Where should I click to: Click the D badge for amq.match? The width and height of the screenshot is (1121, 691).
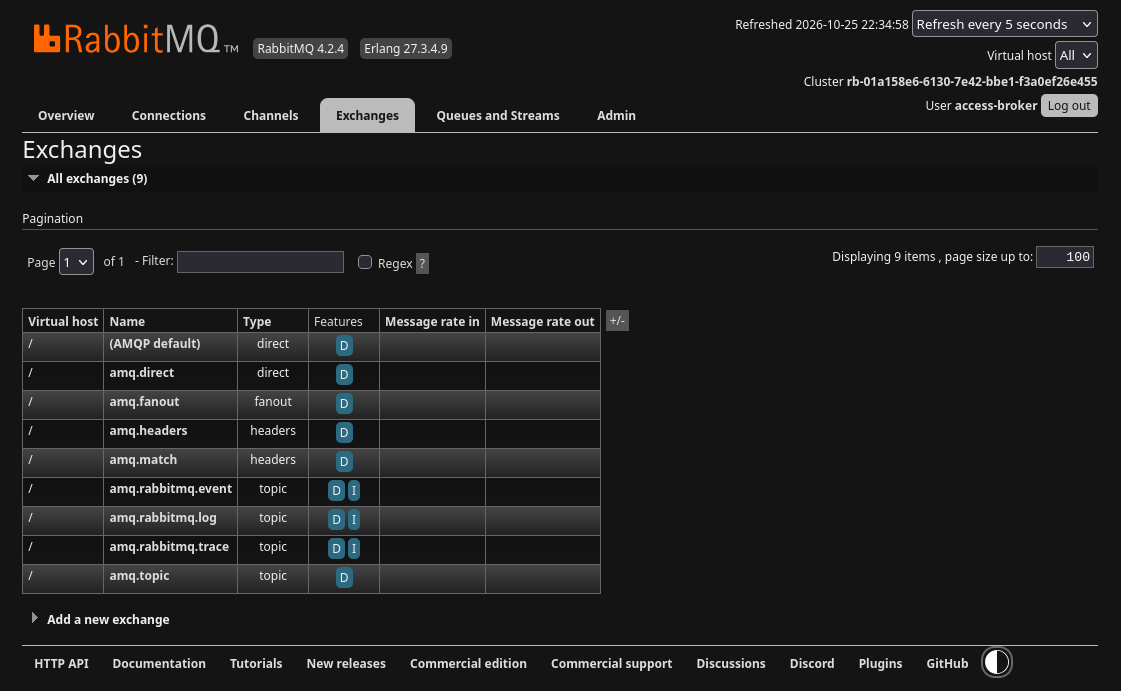click(344, 462)
